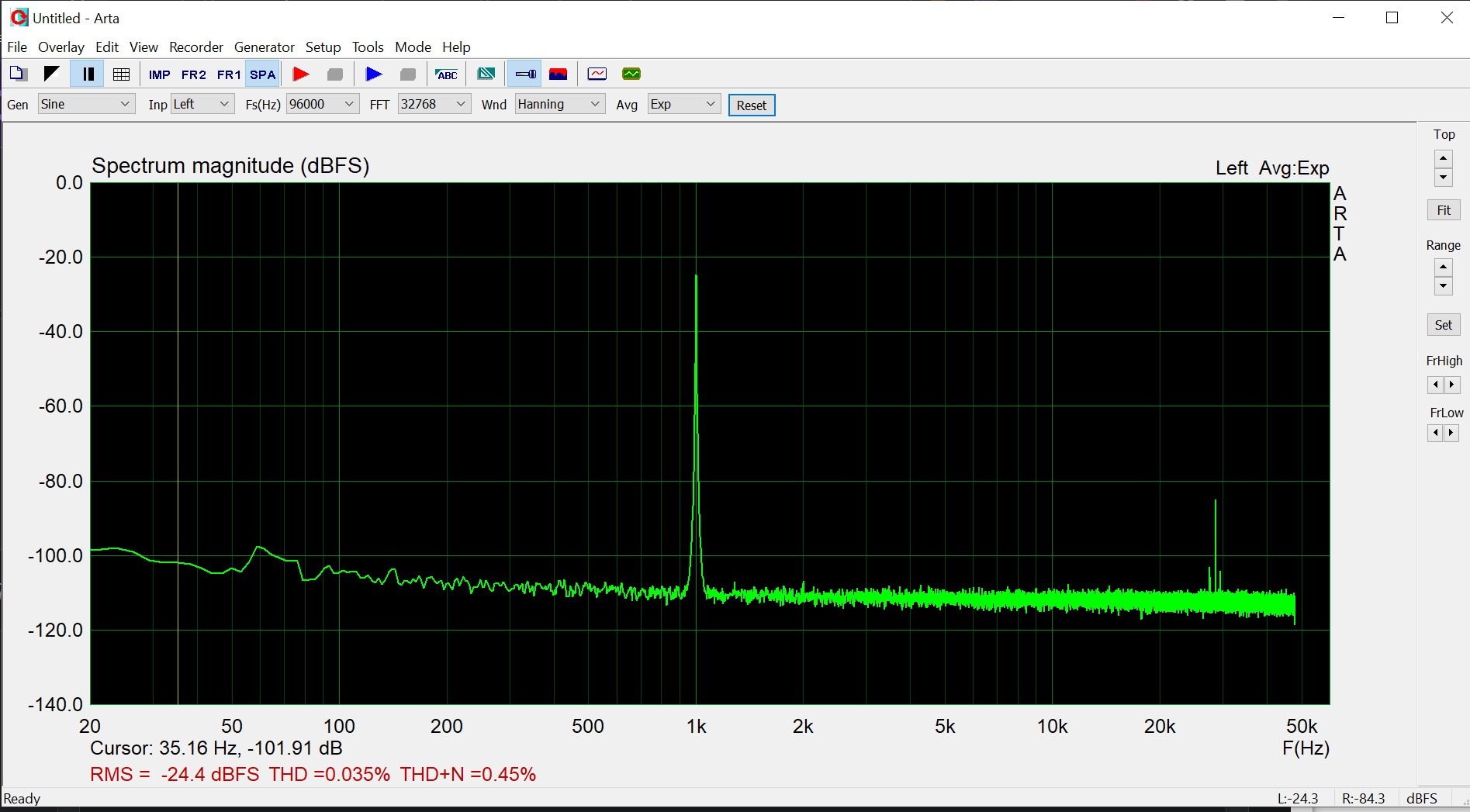Screen dimensions: 1470x812
Task: Toggle the two vertical bars toolbar icon
Action: (x=88, y=74)
